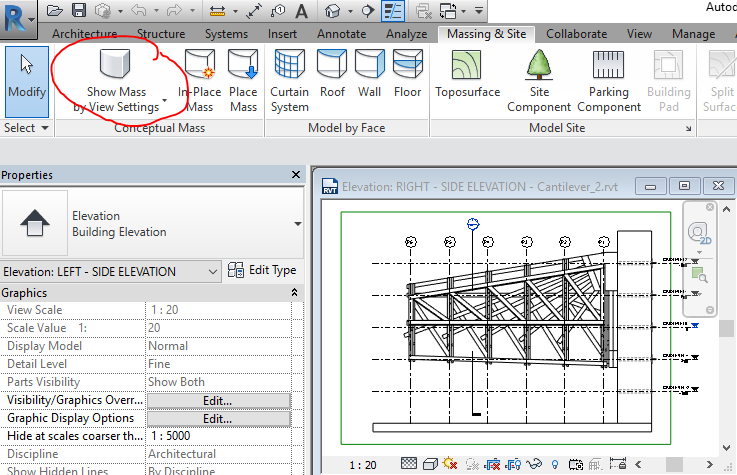Select the Site Component tree tool
Viewport: 737px width, 475px height.
(539, 81)
